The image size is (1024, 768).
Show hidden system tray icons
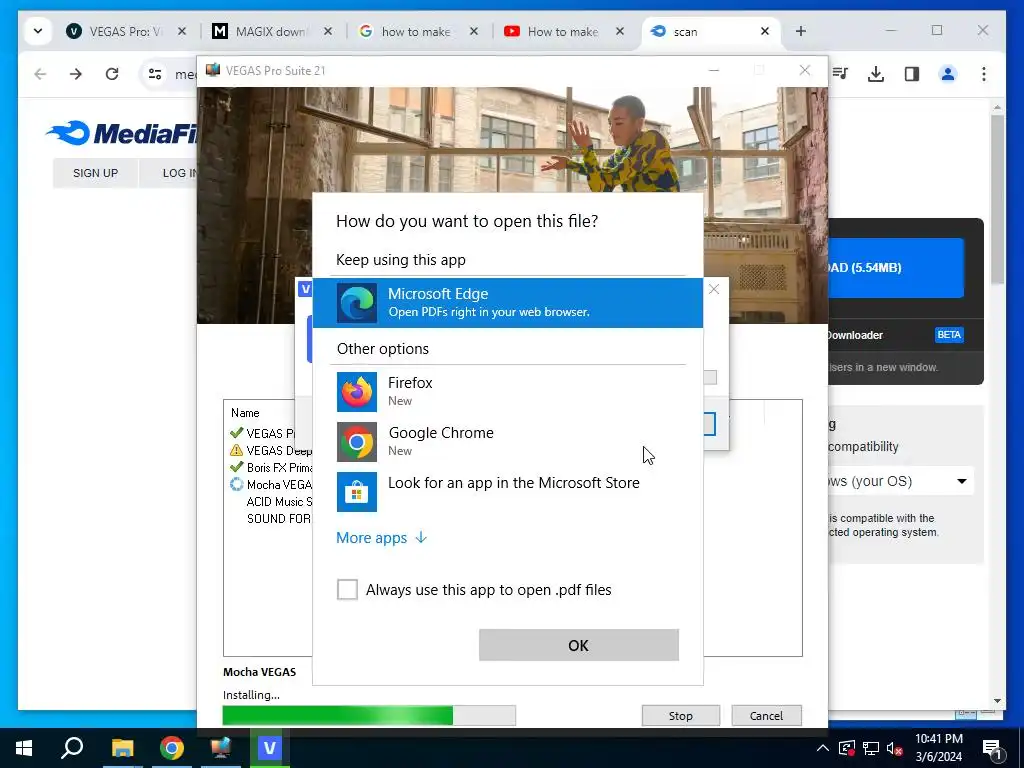click(x=823, y=748)
